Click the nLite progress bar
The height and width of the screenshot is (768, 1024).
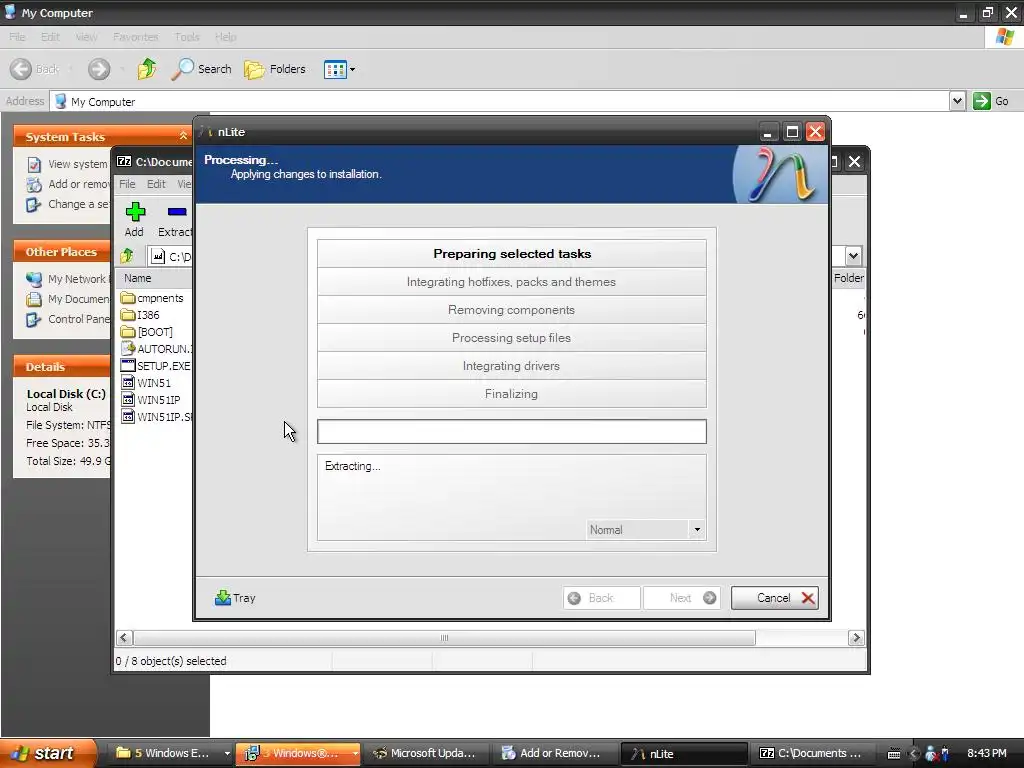point(512,432)
